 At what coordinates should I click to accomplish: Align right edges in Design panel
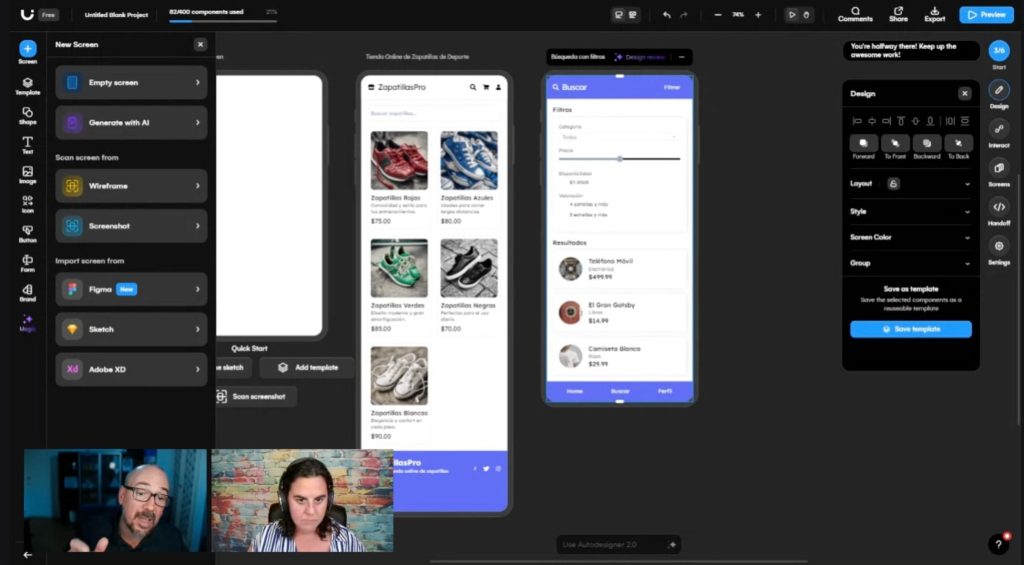(886, 121)
